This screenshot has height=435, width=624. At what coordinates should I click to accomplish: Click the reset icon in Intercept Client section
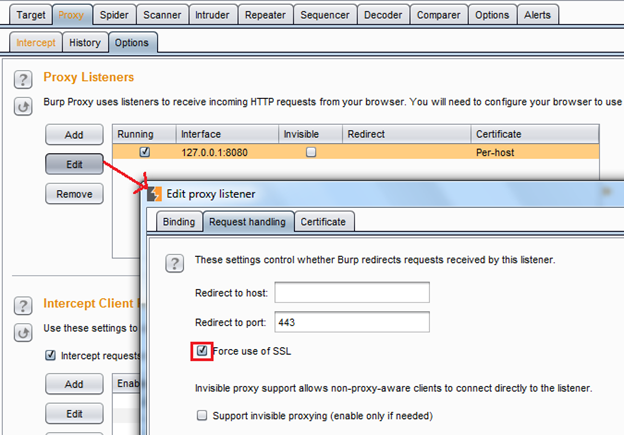click(x=23, y=330)
